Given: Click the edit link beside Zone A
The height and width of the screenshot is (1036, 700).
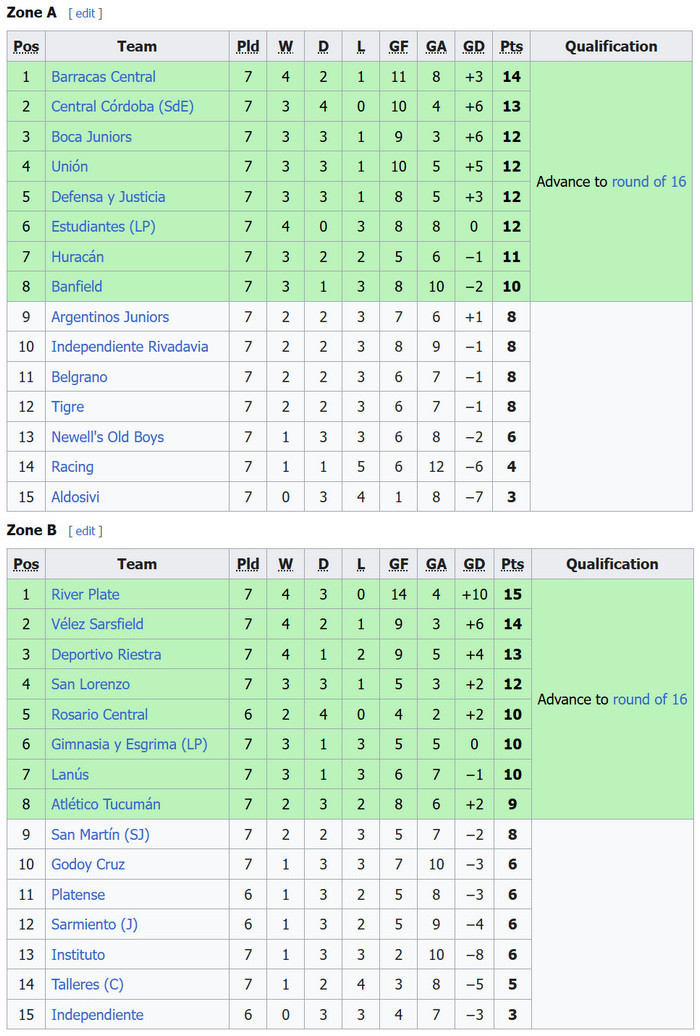Looking at the screenshot, I should (85, 13).
